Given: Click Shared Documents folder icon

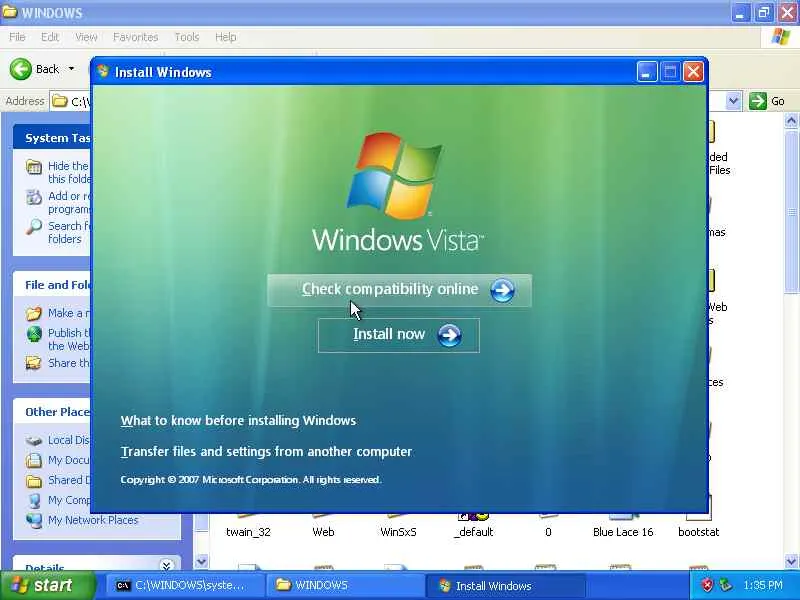Looking at the screenshot, I should click(x=34, y=481).
